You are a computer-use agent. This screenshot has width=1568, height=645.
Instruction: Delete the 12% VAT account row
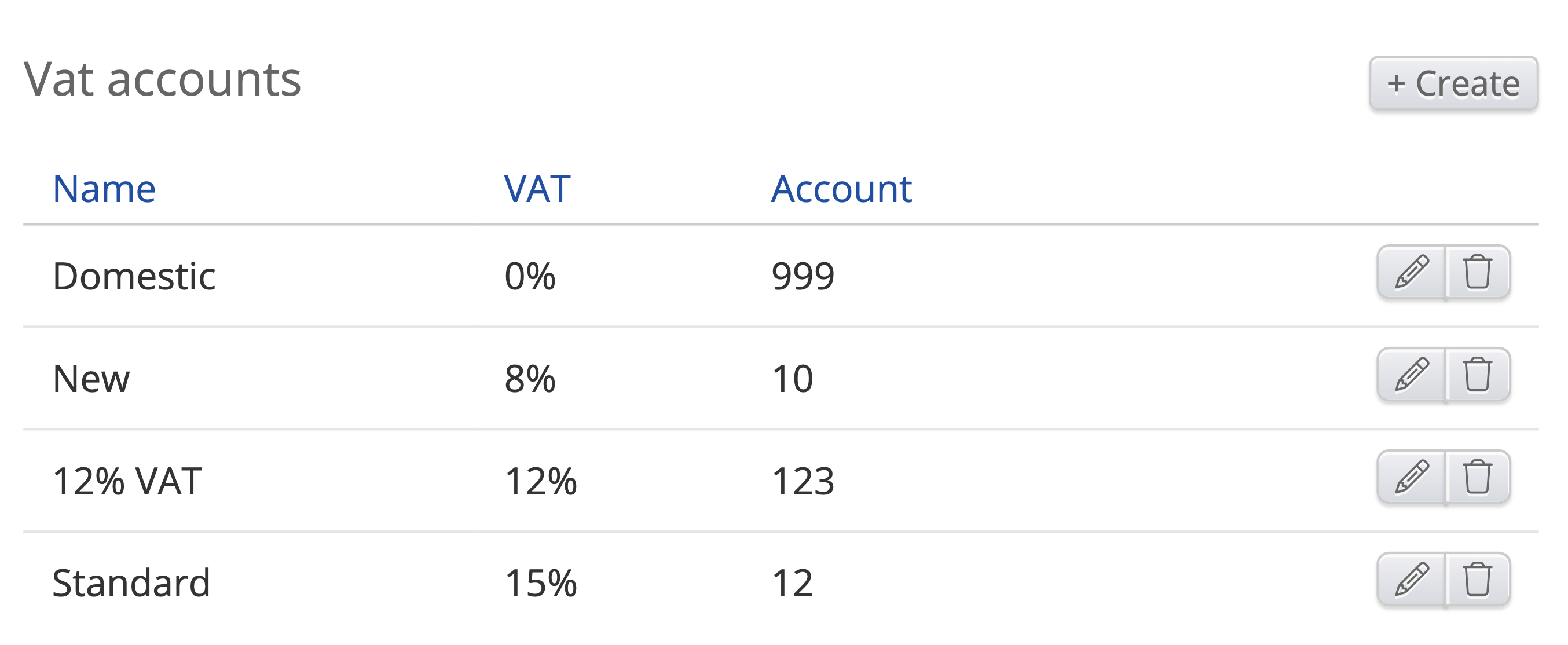pos(1478,477)
